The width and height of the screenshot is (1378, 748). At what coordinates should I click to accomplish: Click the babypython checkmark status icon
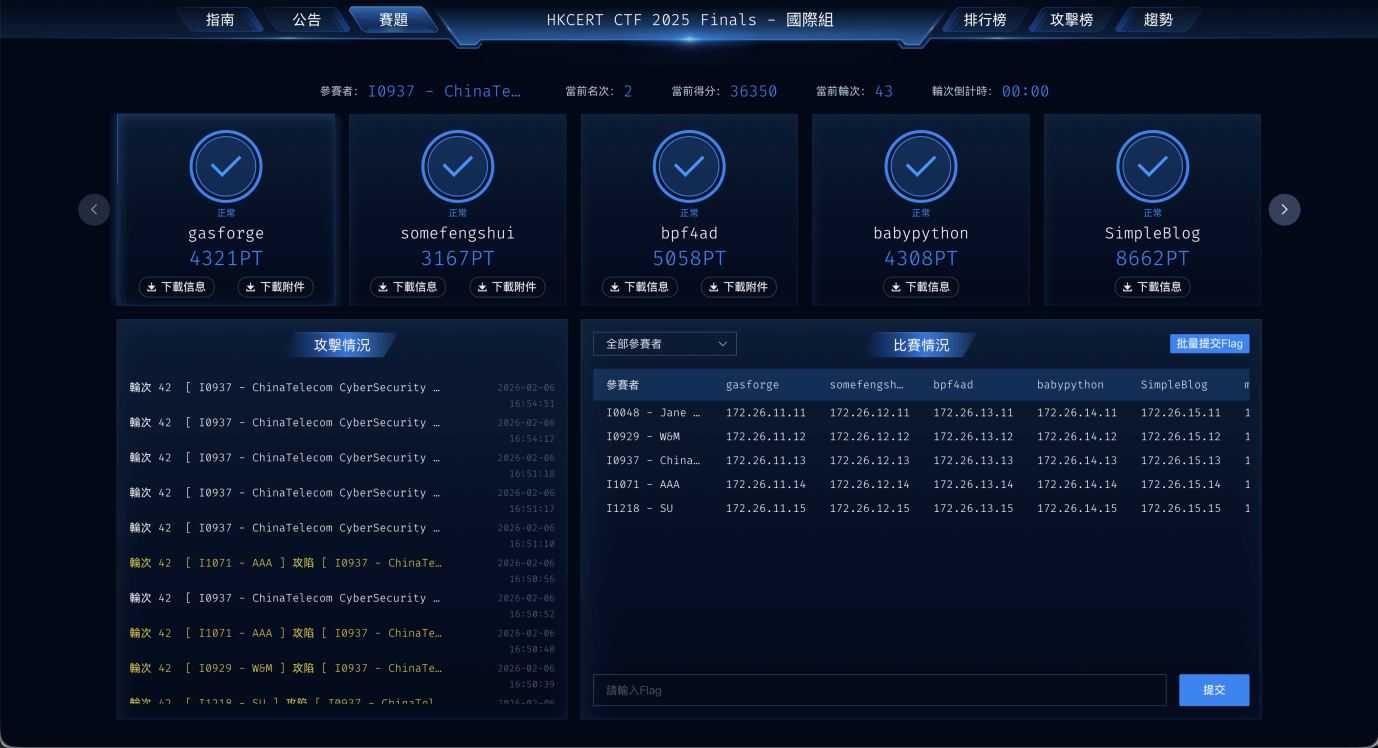tap(921, 166)
